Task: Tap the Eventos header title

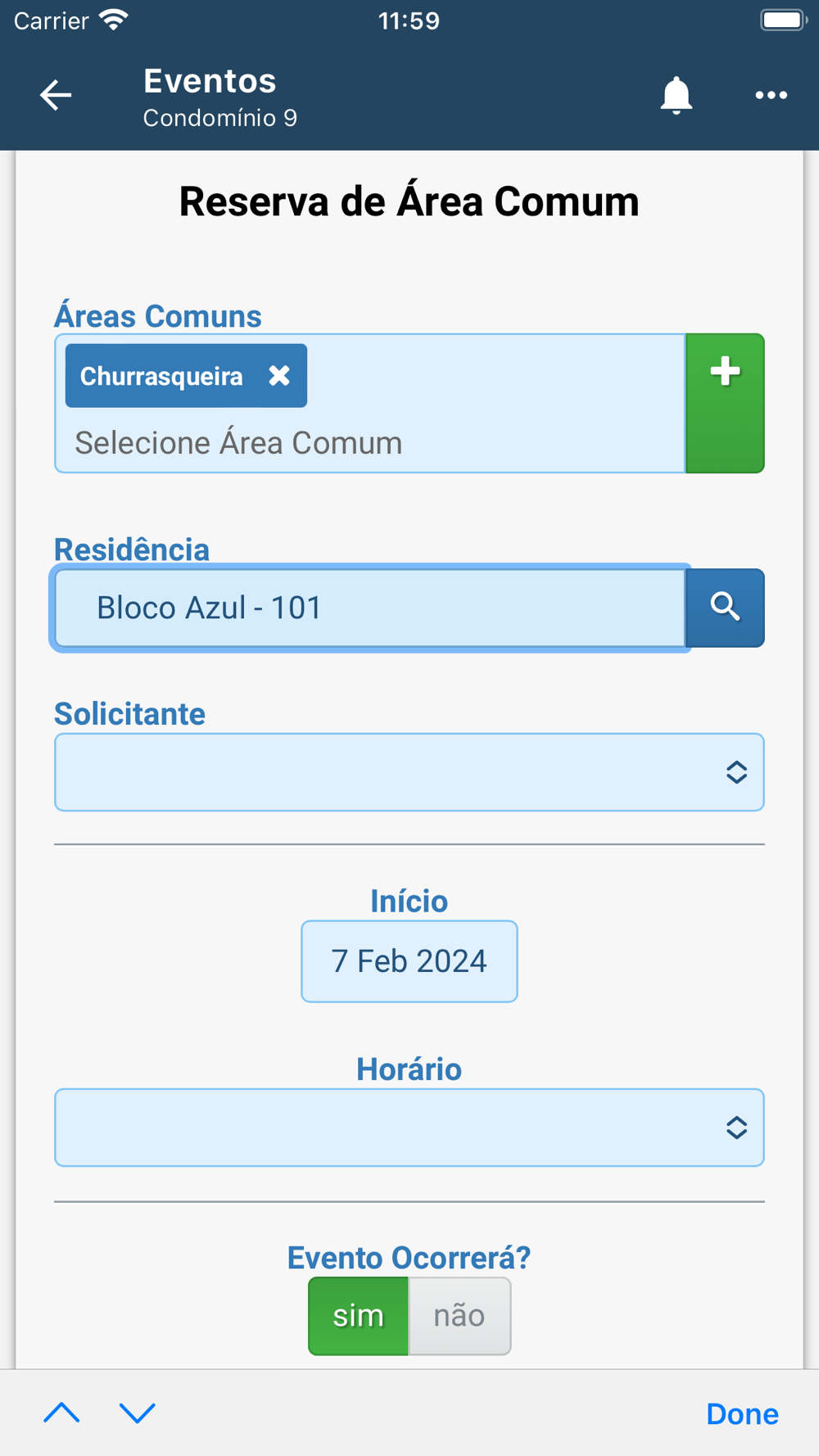Action: pyautogui.click(x=210, y=81)
